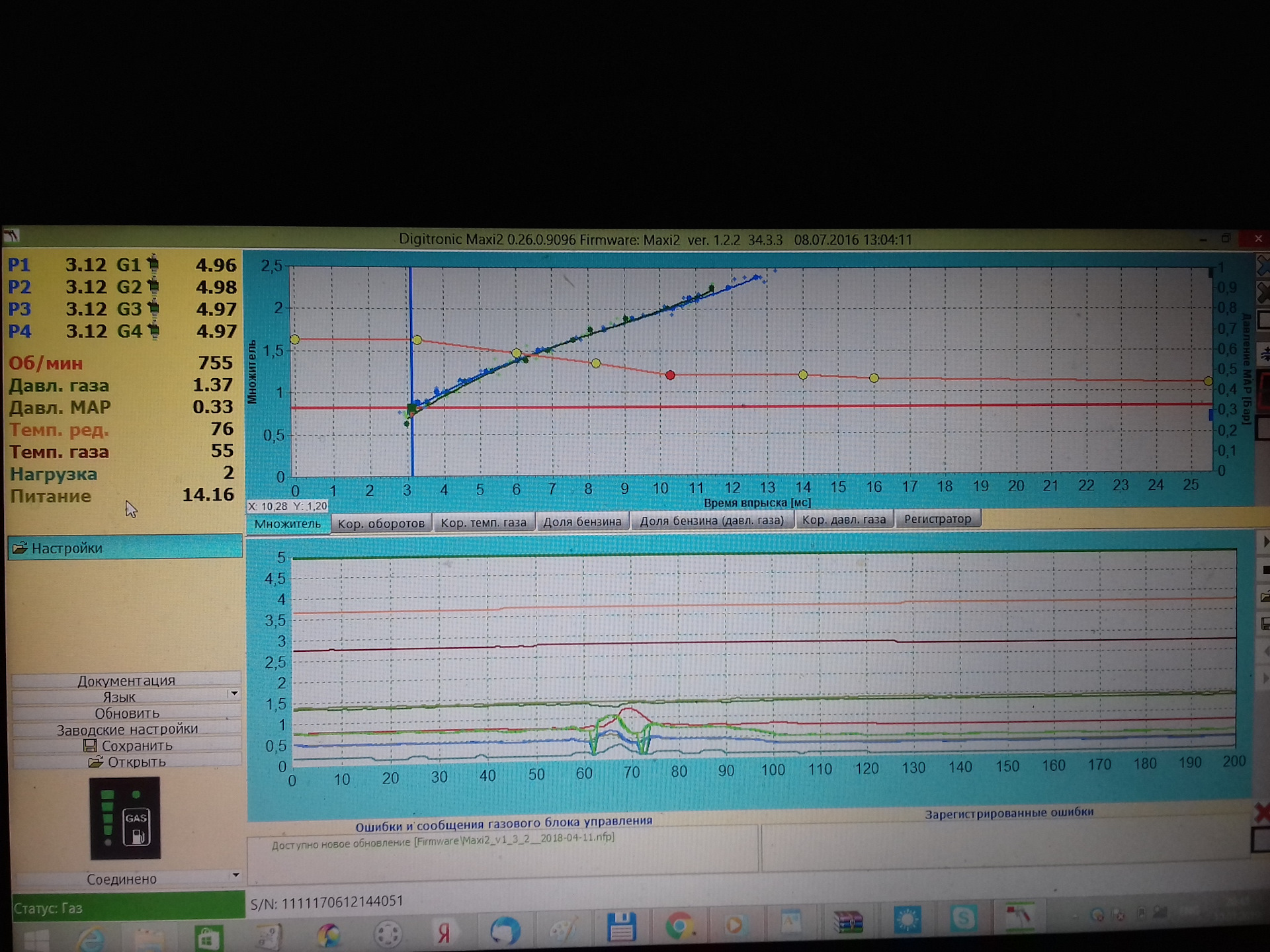Image resolution: width=1270 pixels, height=952 pixels.
Task: Open the media player taskbar icon
Action: click(x=734, y=924)
